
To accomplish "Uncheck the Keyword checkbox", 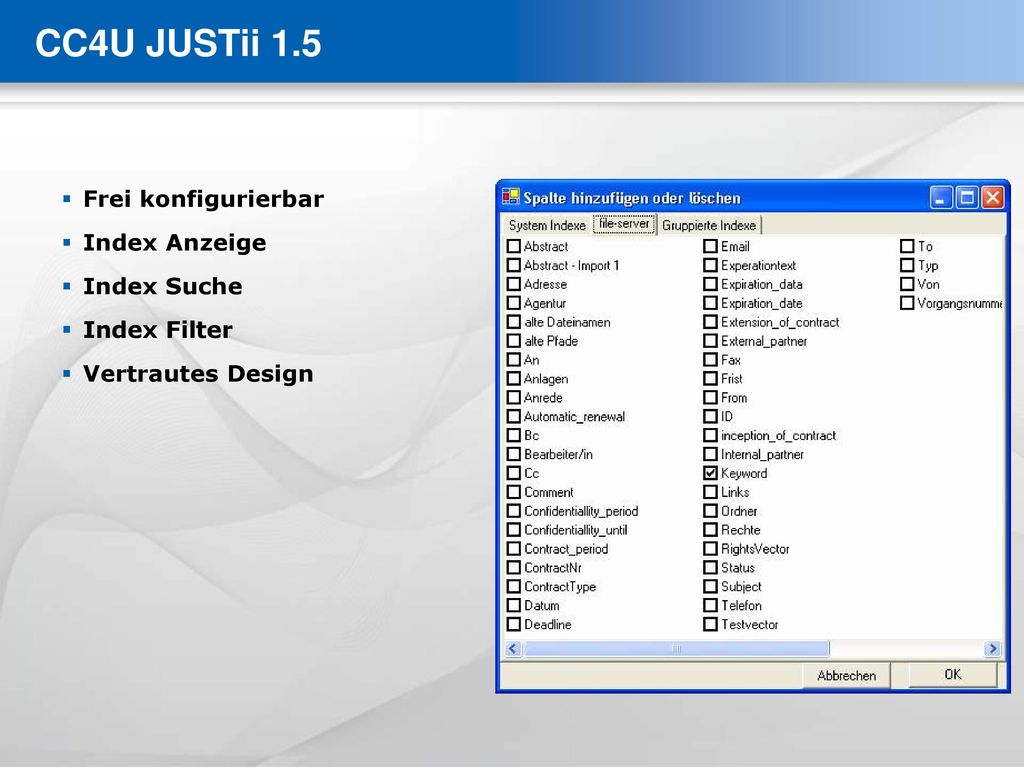I will pos(711,473).
